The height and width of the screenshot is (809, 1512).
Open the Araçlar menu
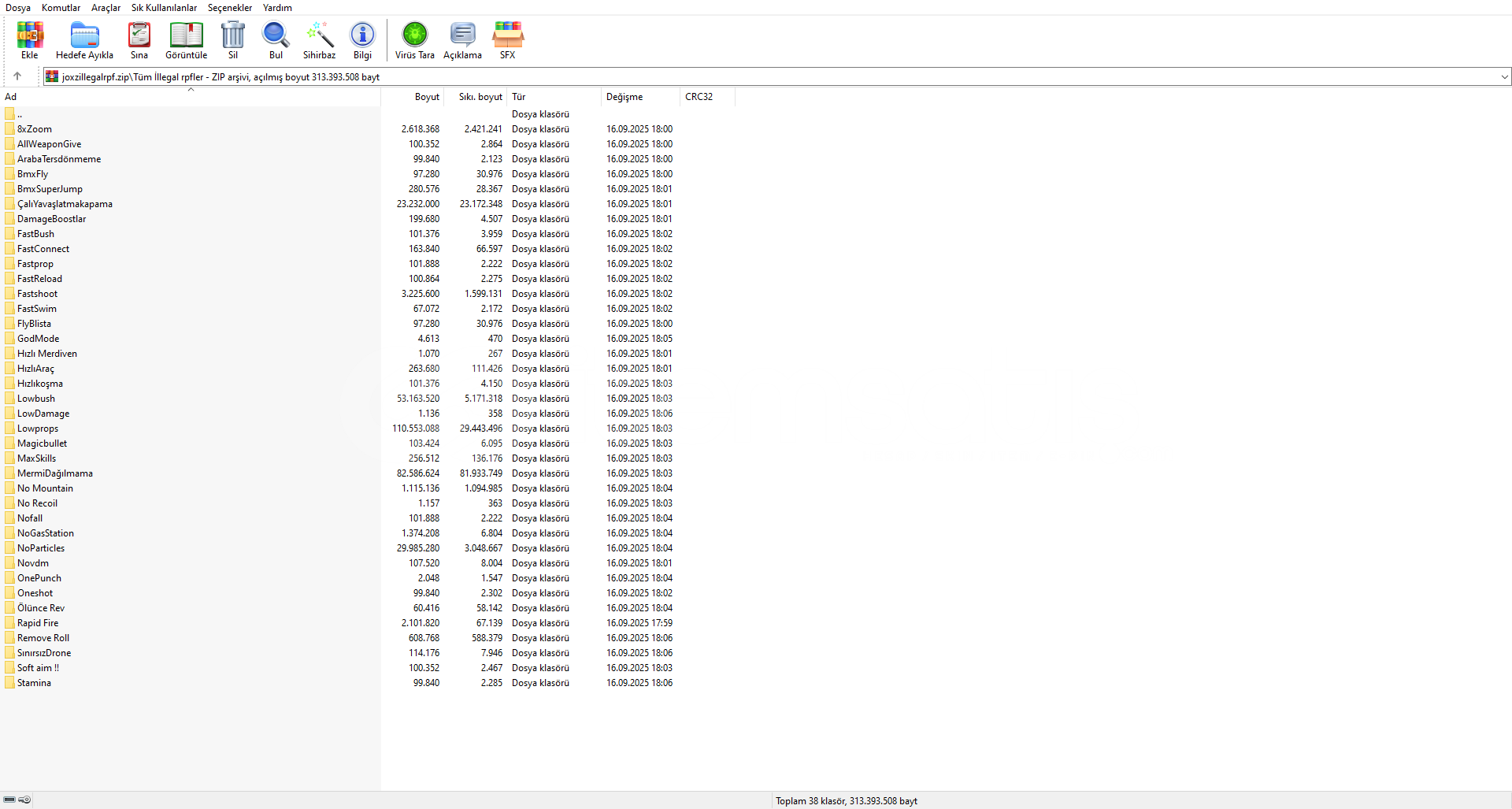[x=106, y=8]
